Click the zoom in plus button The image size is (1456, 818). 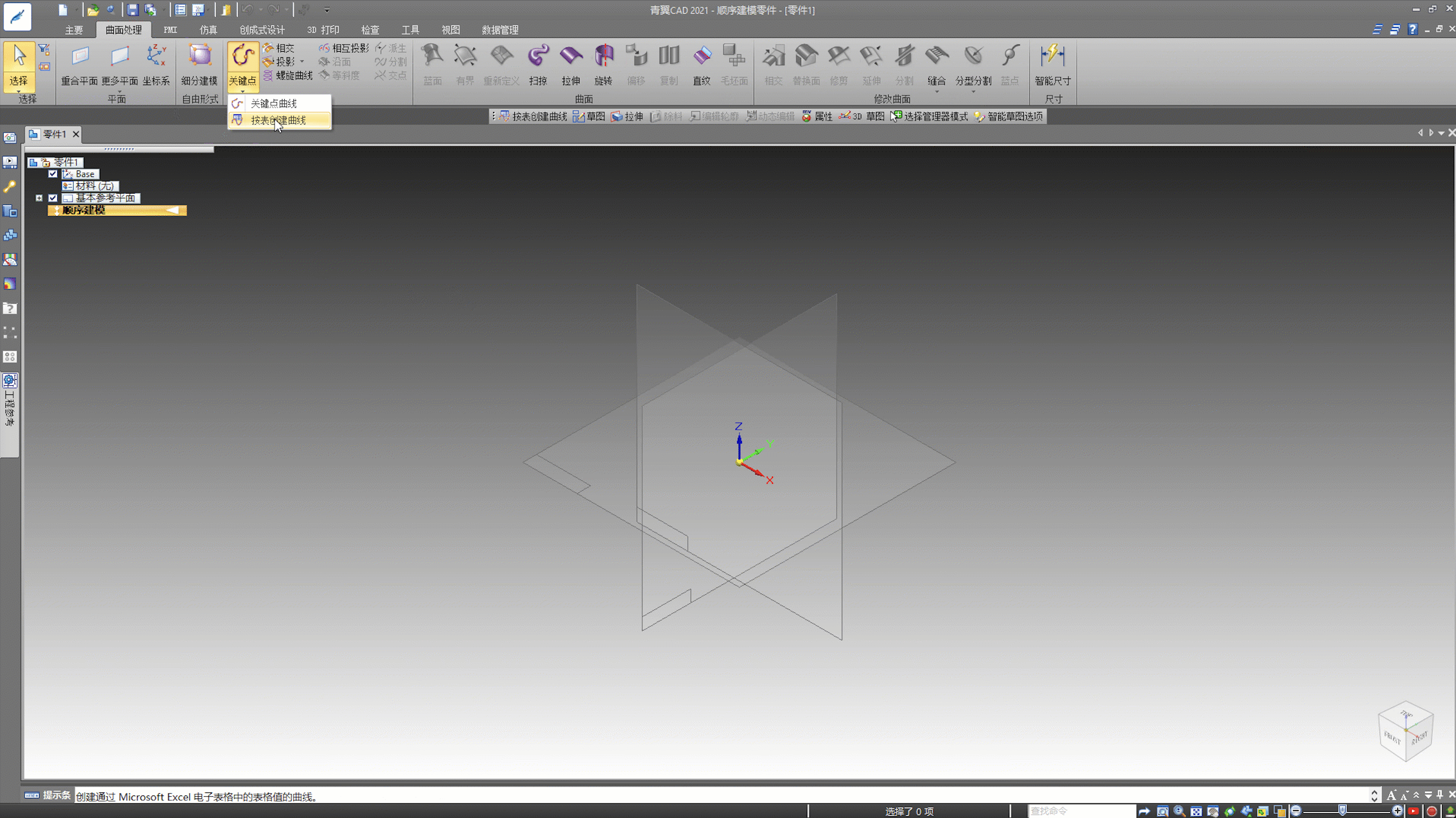tap(1398, 811)
